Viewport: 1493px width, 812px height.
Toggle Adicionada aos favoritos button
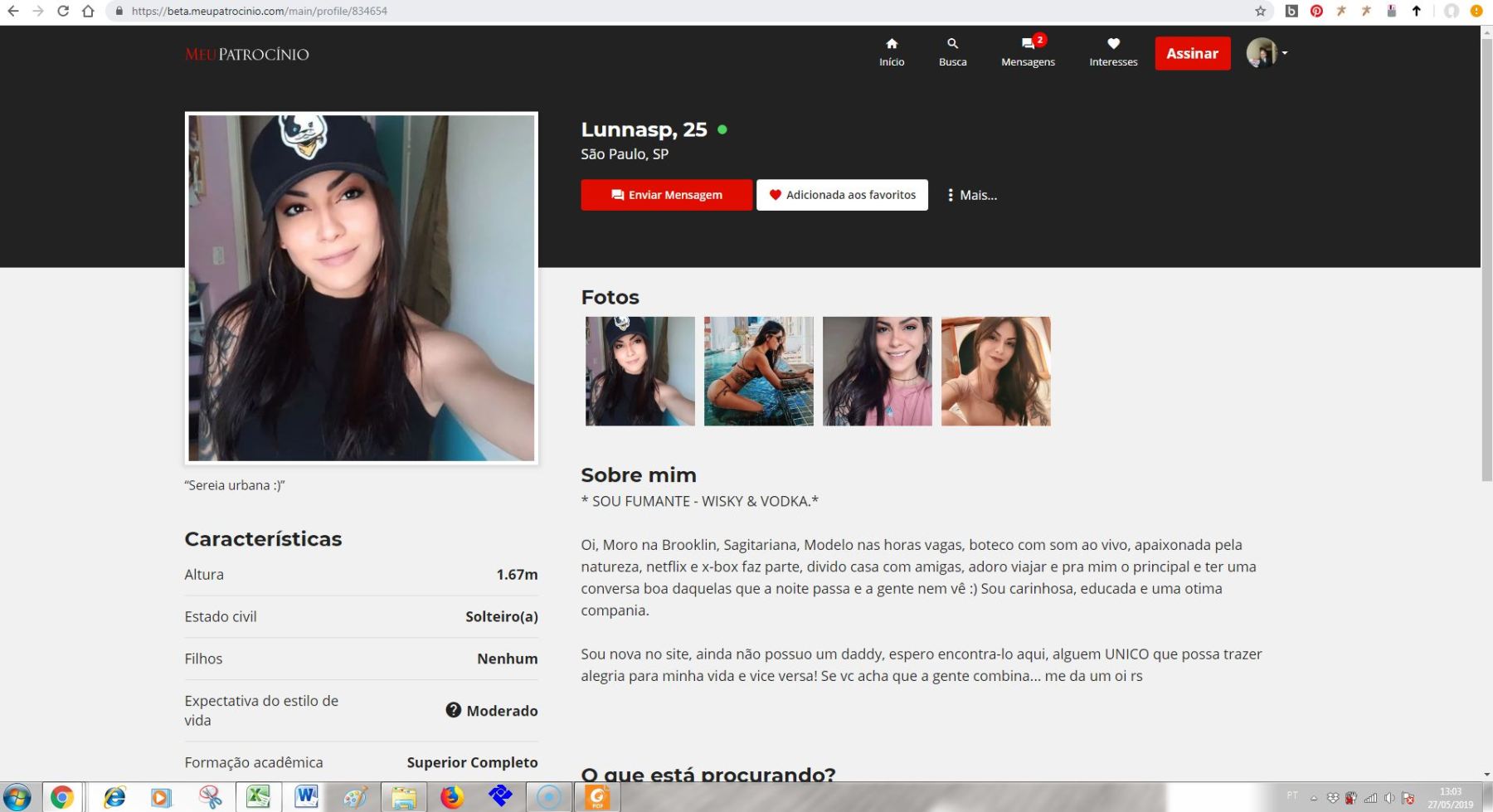point(842,195)
